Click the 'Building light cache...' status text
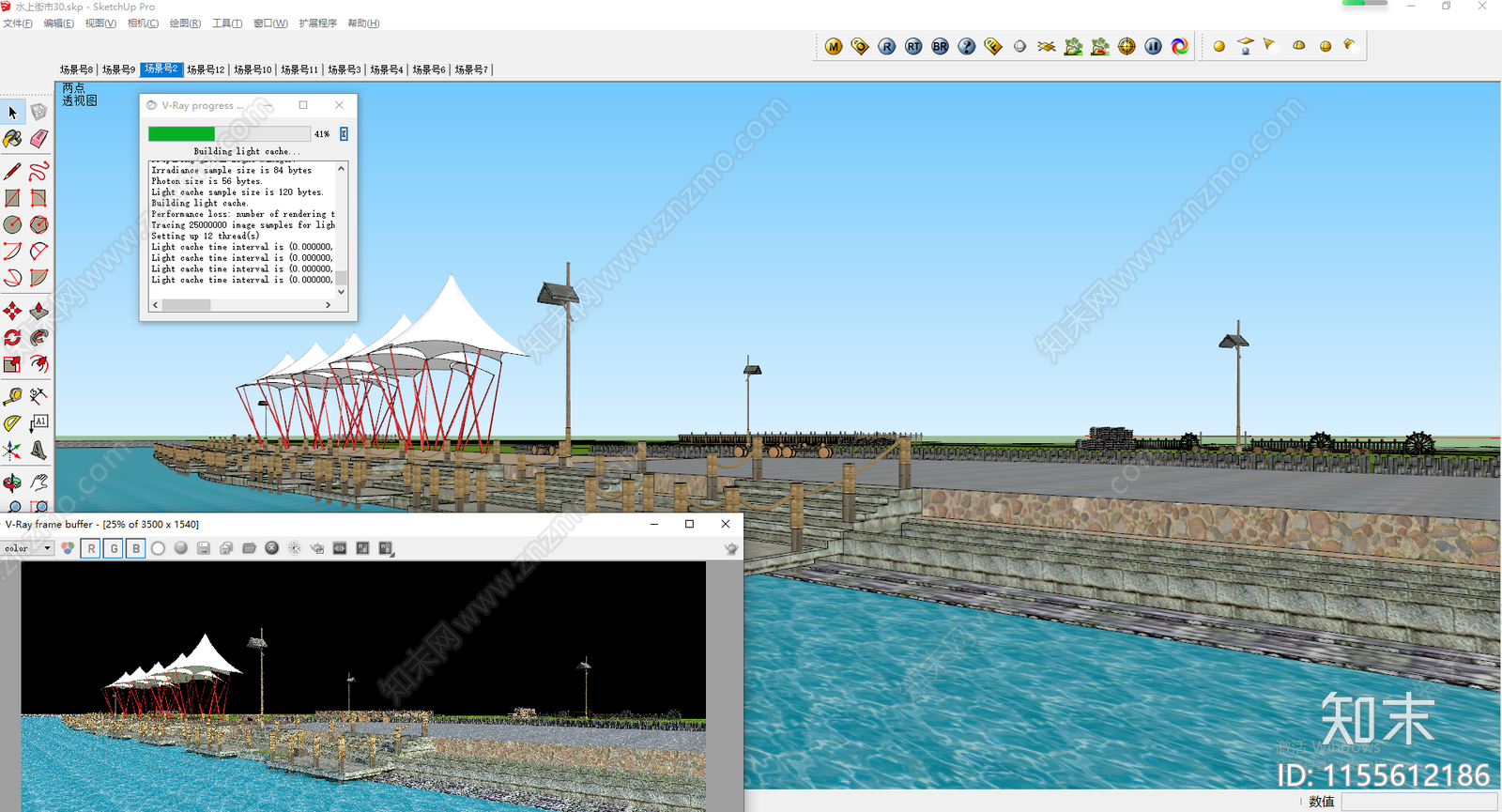This screenshot has width=1502, height=812. (x=247, y=151)
